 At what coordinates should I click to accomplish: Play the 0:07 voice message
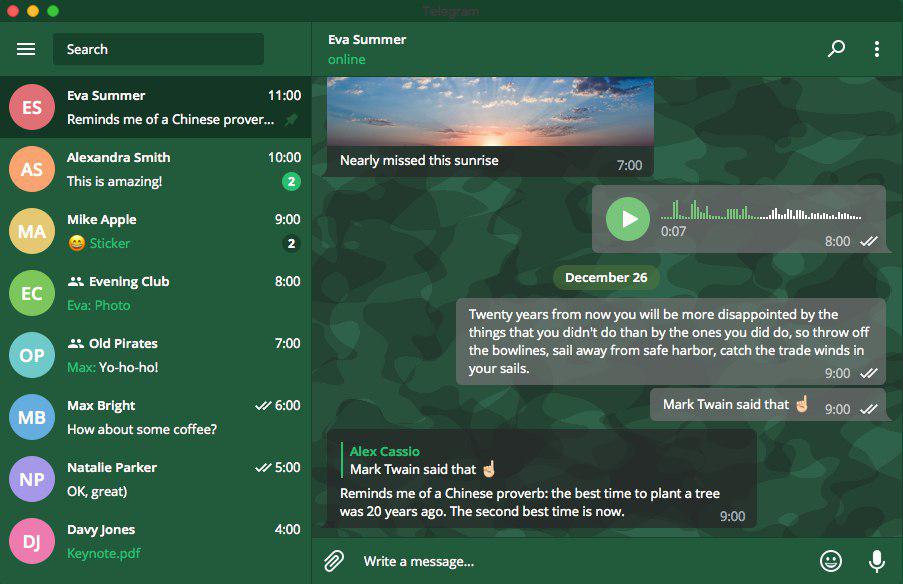pos(628,219)
